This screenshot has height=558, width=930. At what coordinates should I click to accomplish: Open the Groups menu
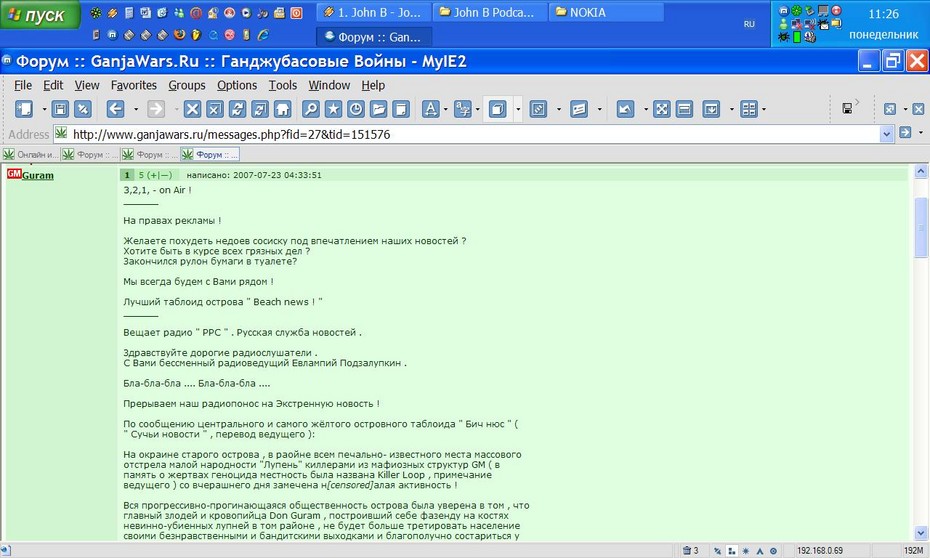click(x=186, y=85)
